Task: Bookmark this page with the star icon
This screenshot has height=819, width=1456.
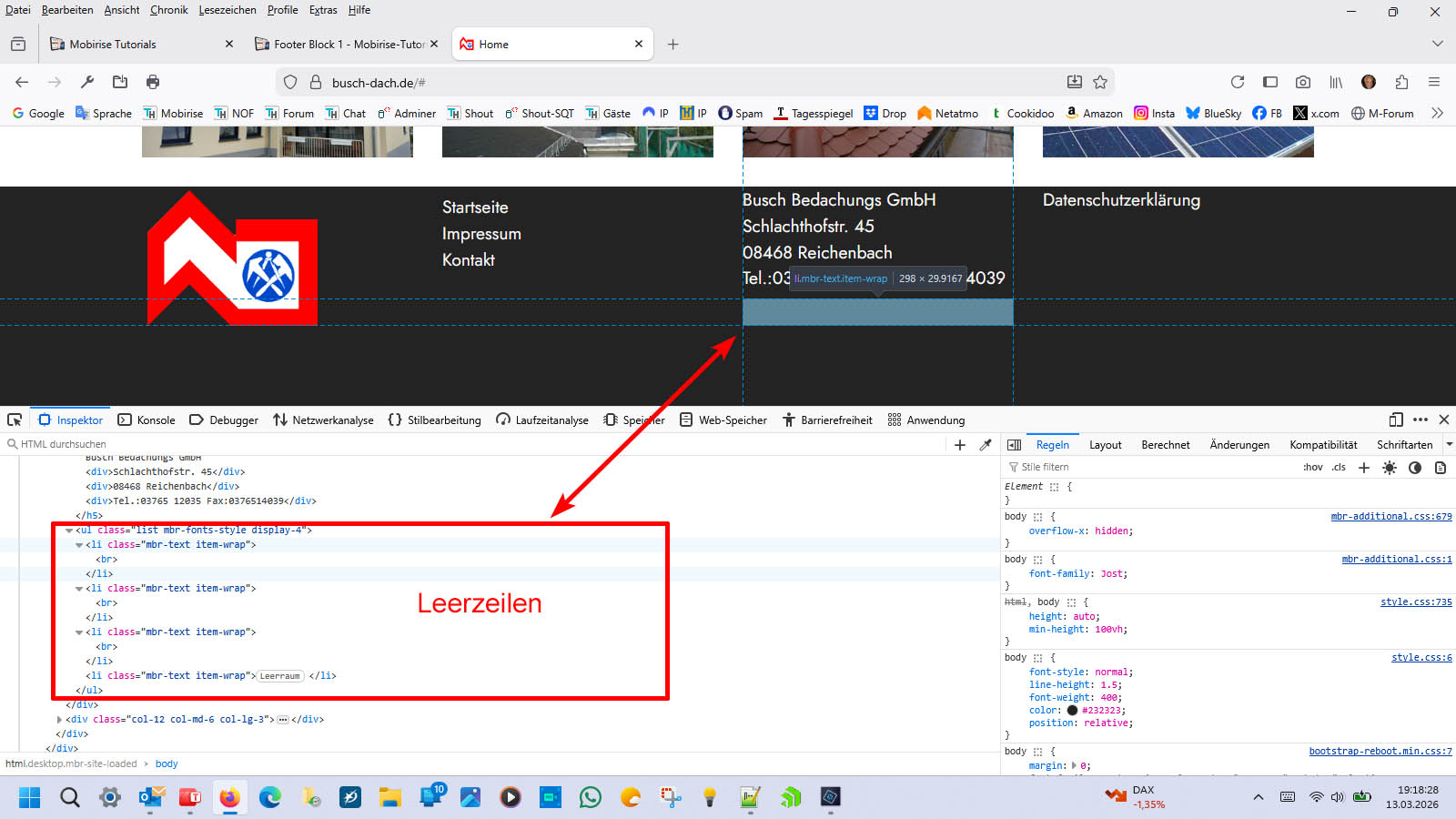Action: coord(1100,82)
